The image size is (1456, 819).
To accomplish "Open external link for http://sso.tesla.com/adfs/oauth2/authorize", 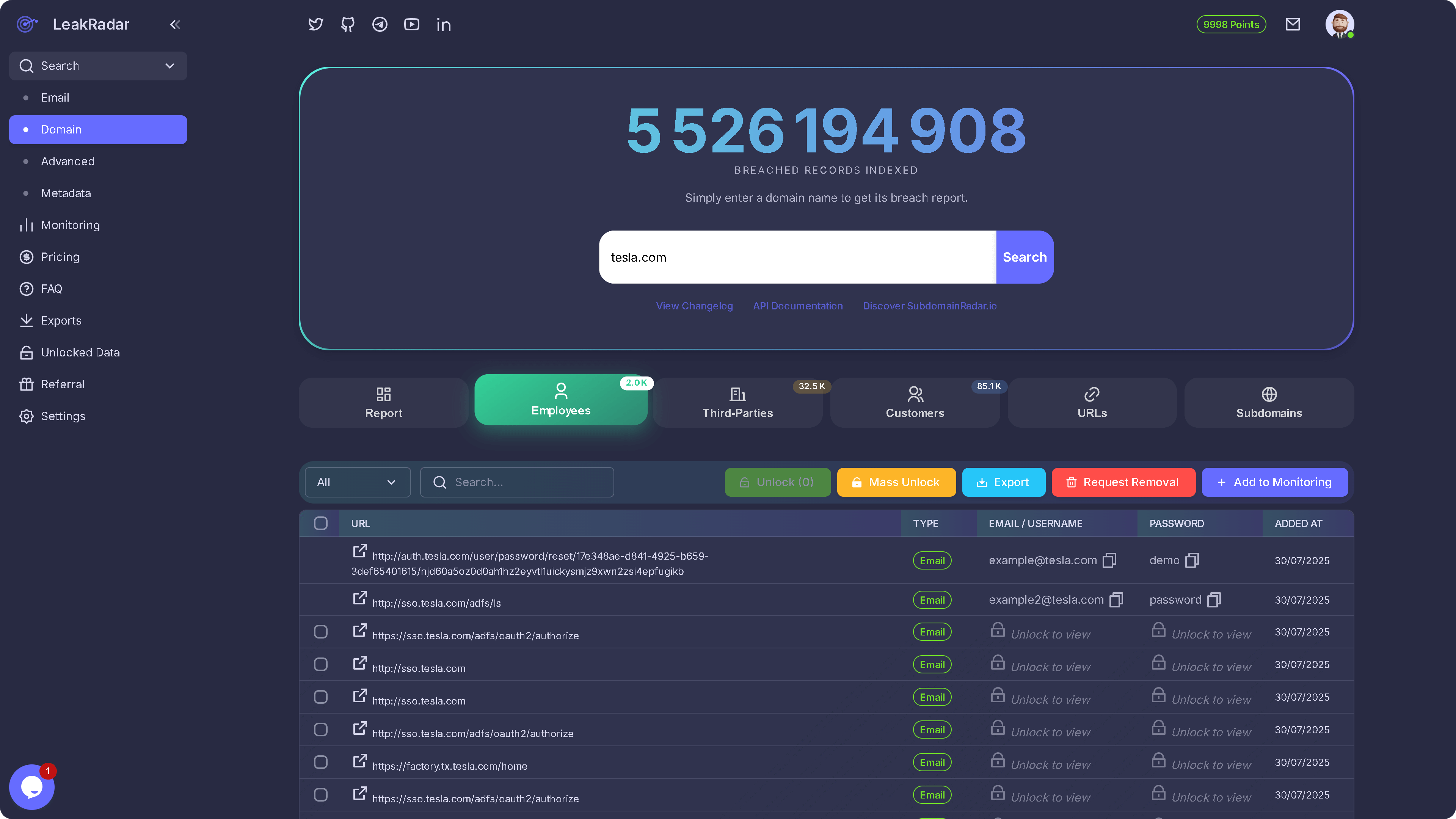I will click(359, 728).
